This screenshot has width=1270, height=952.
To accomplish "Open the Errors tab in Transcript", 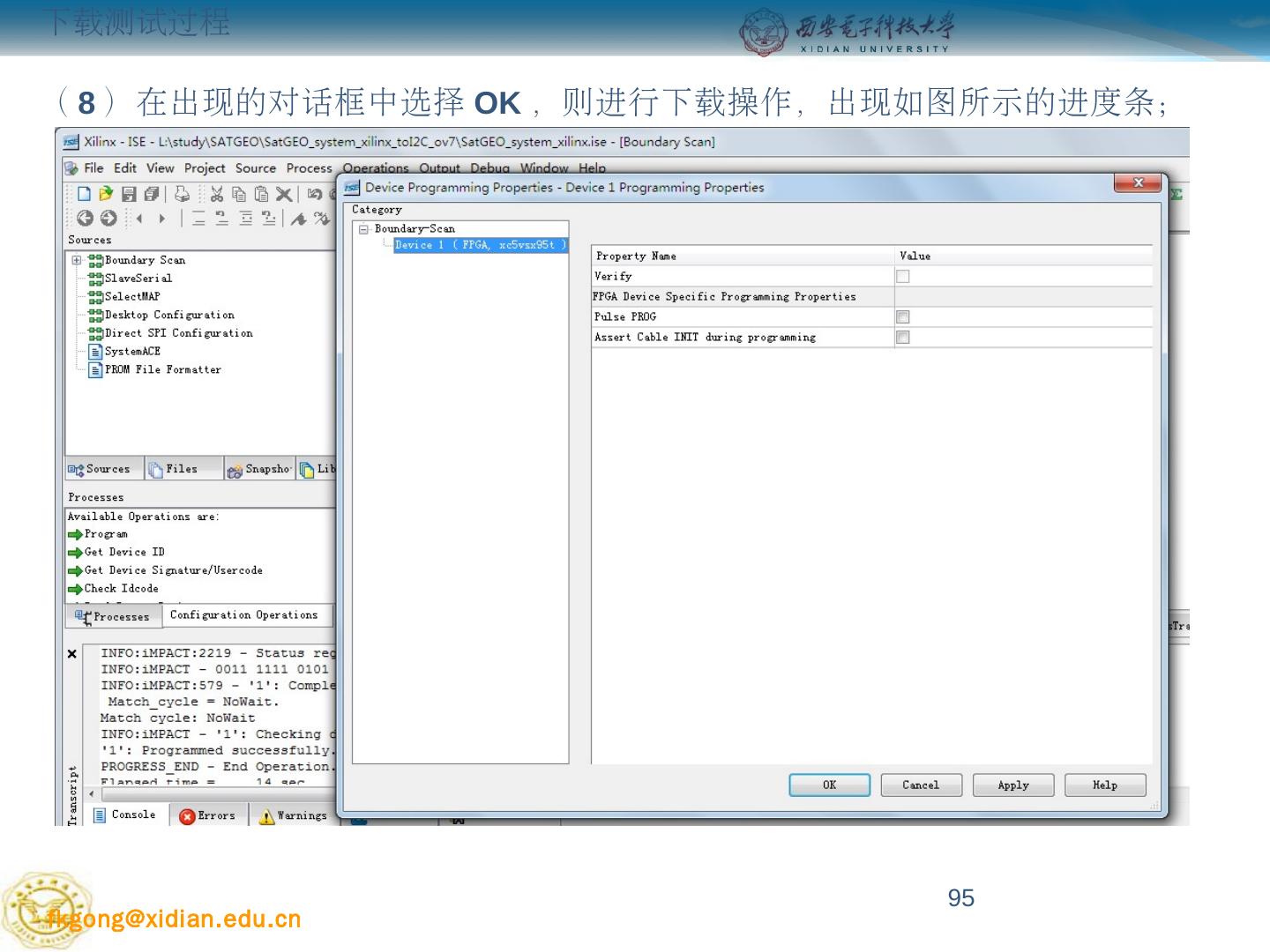I will pos(208,816).
